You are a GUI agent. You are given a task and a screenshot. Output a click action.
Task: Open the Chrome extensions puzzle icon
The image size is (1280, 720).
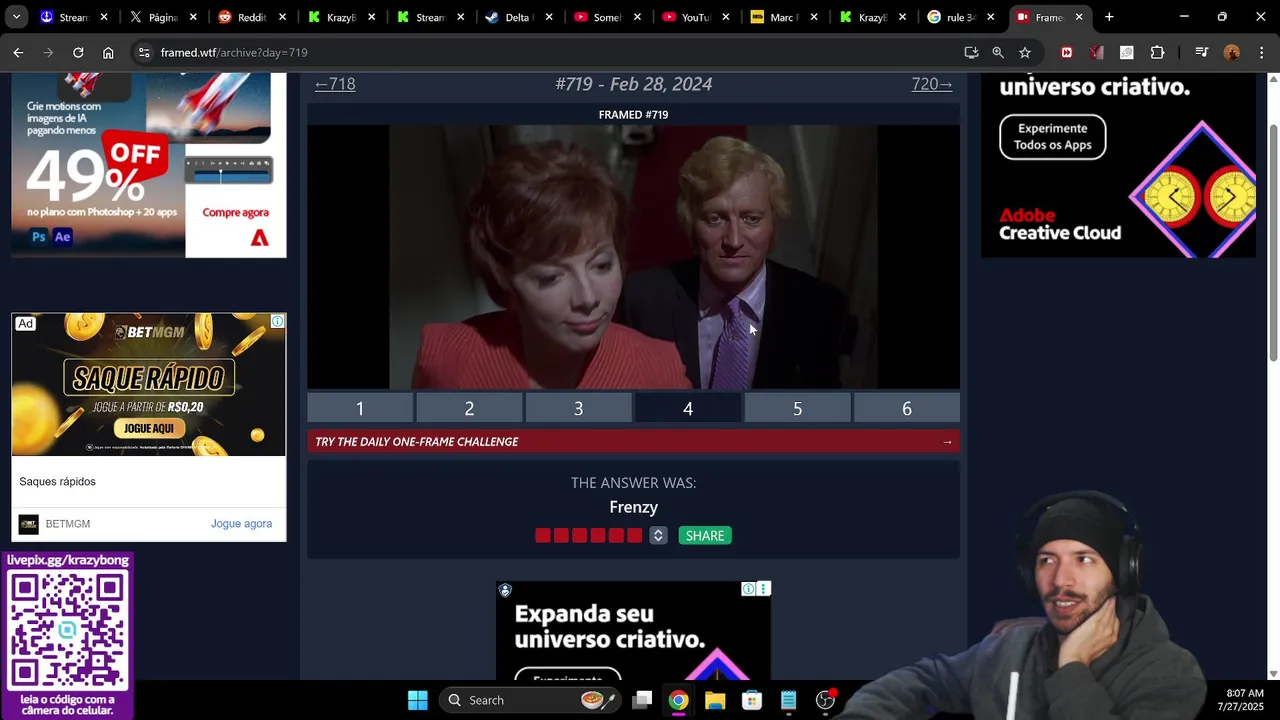point(1157,52)
